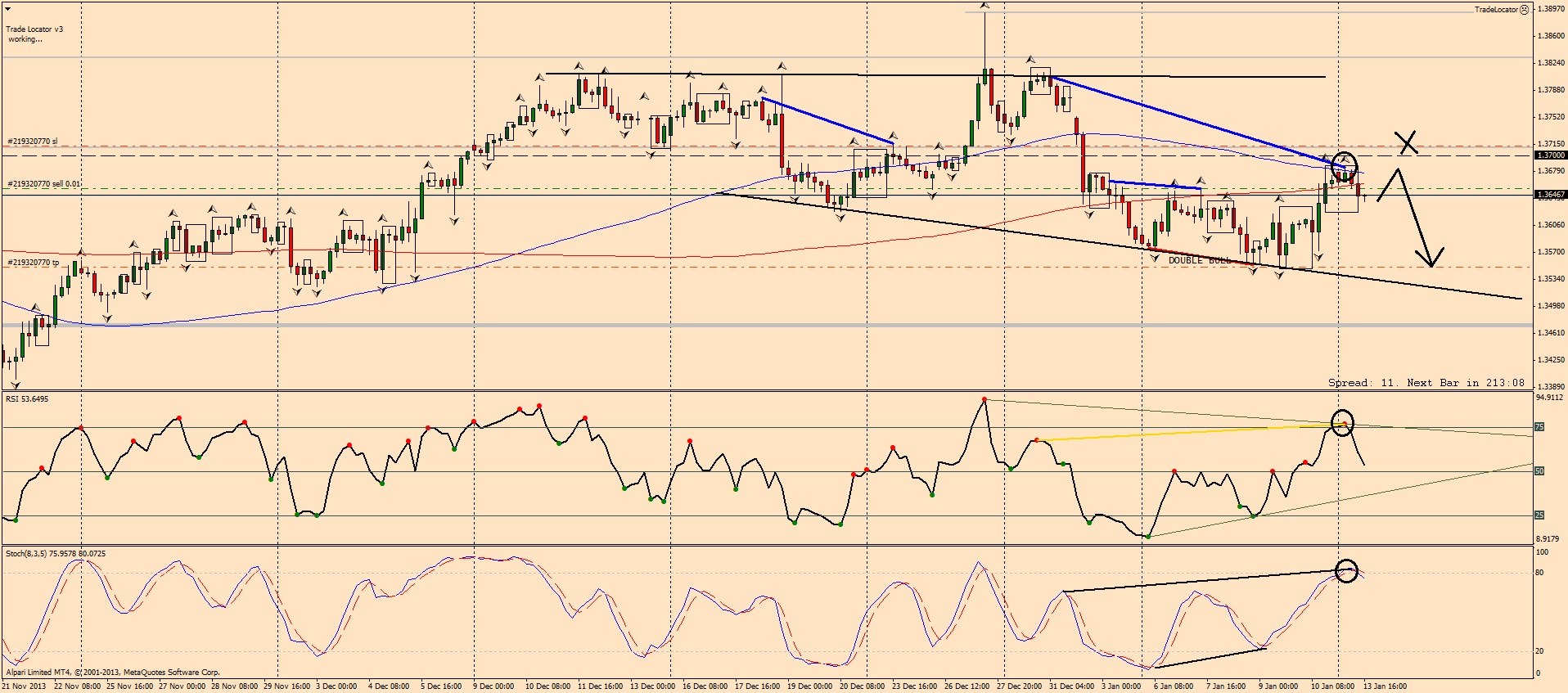The height and width of the screenshot is (693, 1568).
Task: Click the '6 Jan 08:00' time axis label
Action: coord(1175,686)
